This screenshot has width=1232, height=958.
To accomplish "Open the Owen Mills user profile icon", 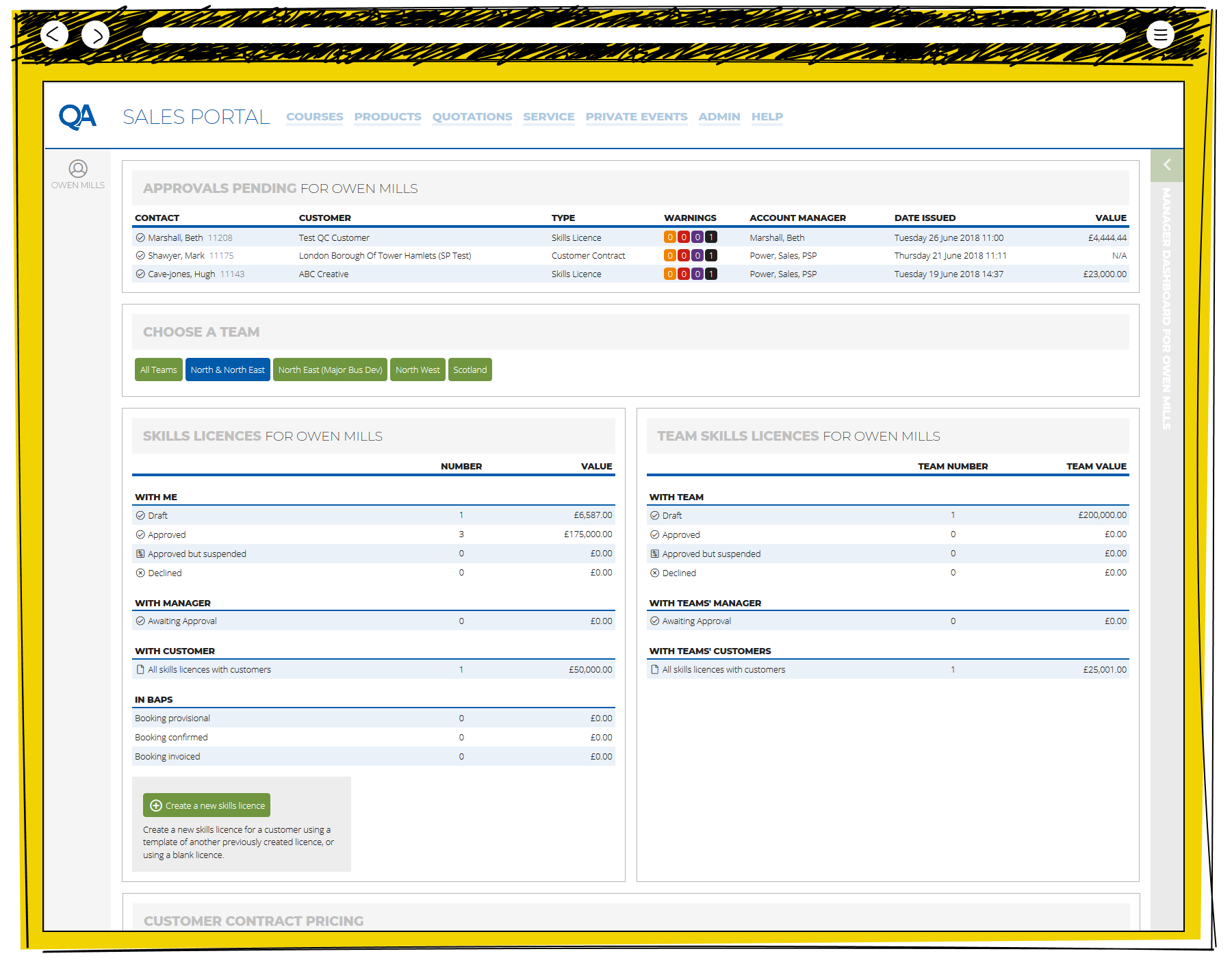I will pos(78,169).
